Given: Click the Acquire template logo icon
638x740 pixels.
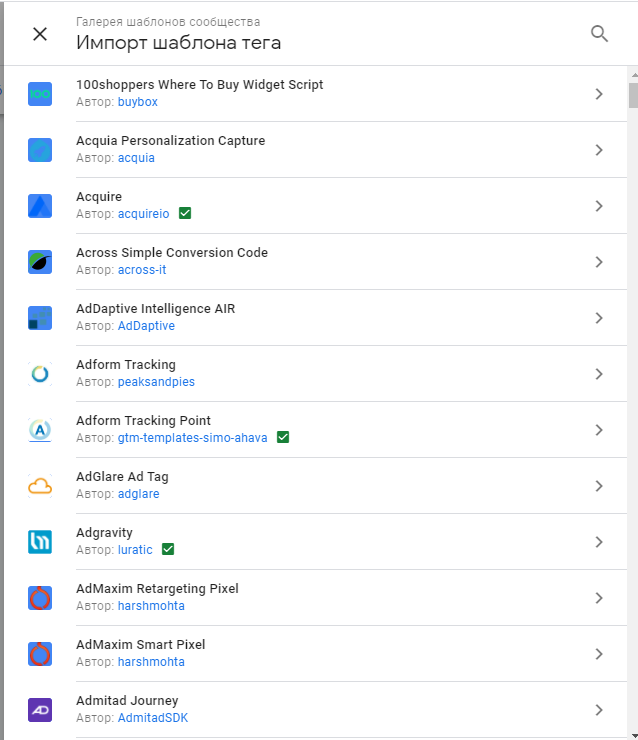Looking at the screenshot, I should pos(40,206).
